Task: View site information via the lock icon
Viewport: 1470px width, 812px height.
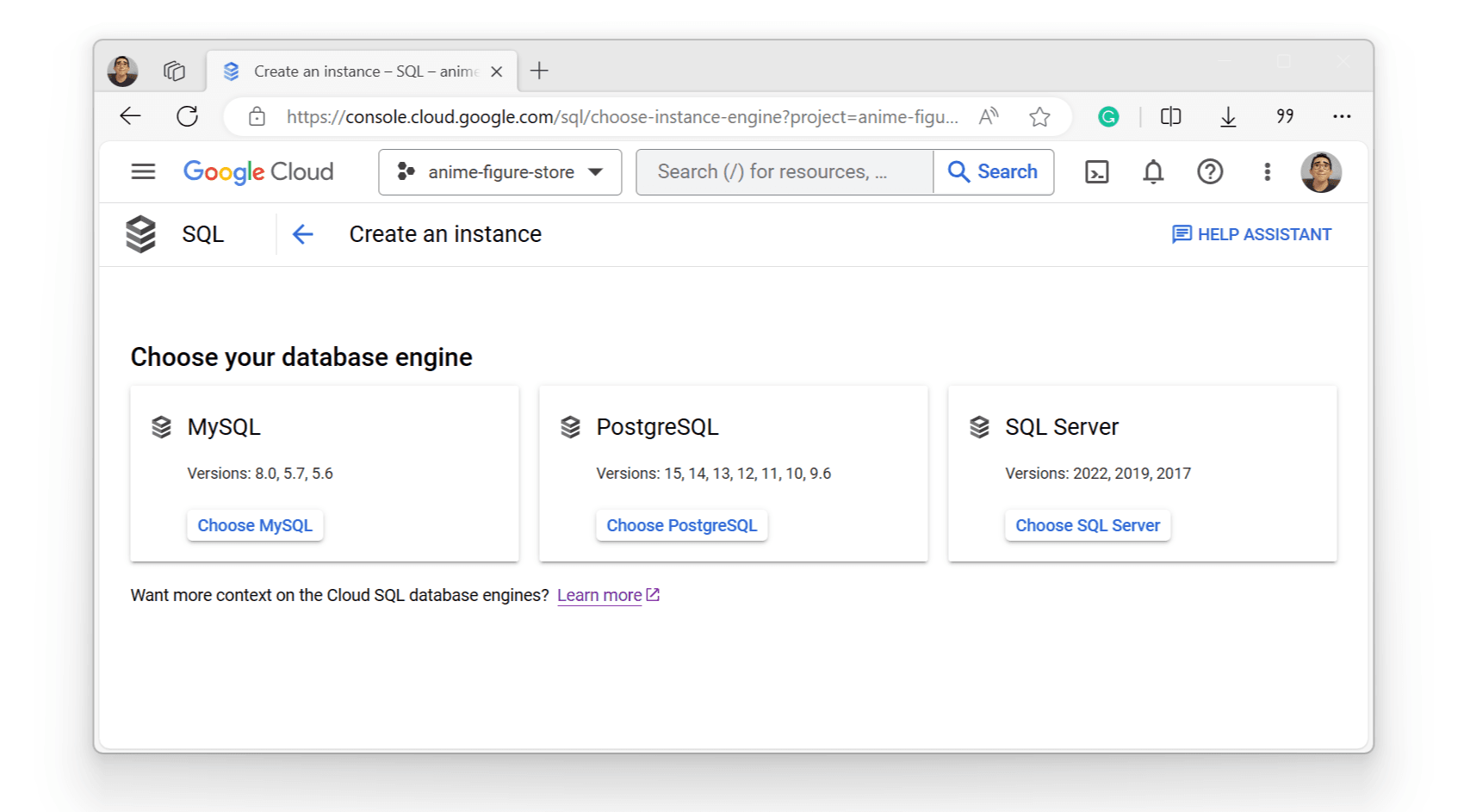Action: (x=257, y=117)
